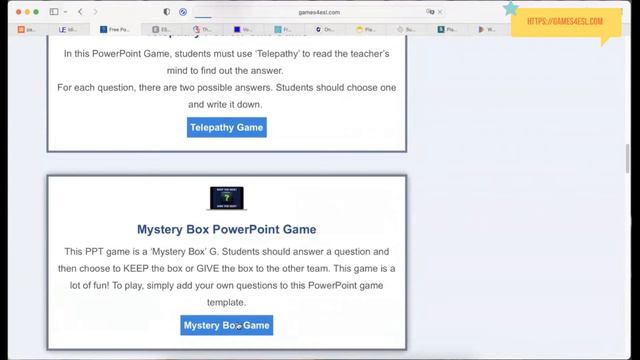Stop loading with the X icon

click(440, 12)
